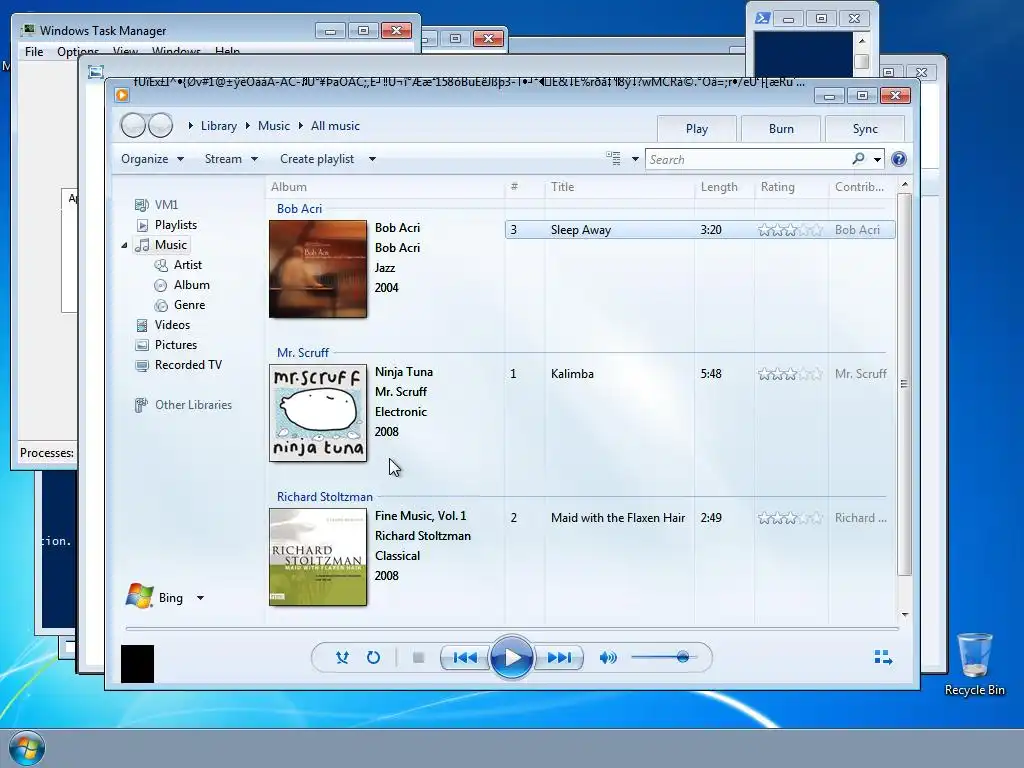Screen dimensions: 1024x768
Task: Select Maid with the Flaxen Hair track
Action: point(699,518)
